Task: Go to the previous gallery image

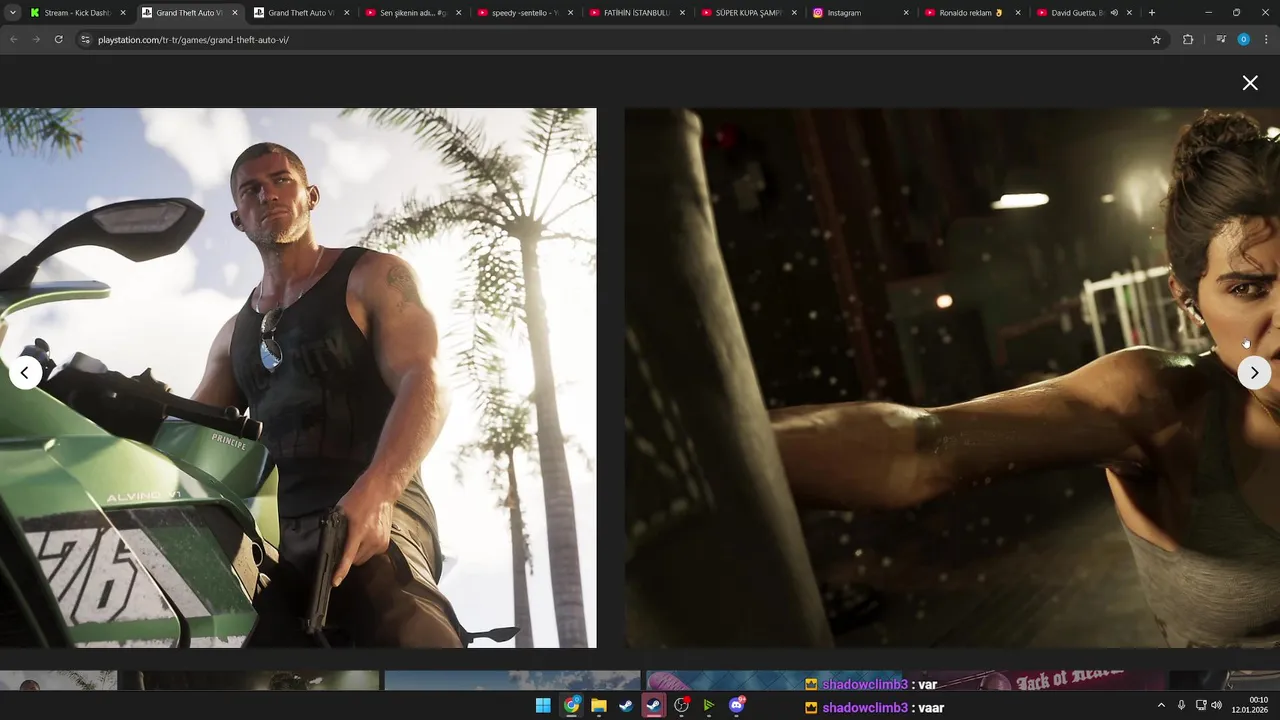Action: (25, 373)
